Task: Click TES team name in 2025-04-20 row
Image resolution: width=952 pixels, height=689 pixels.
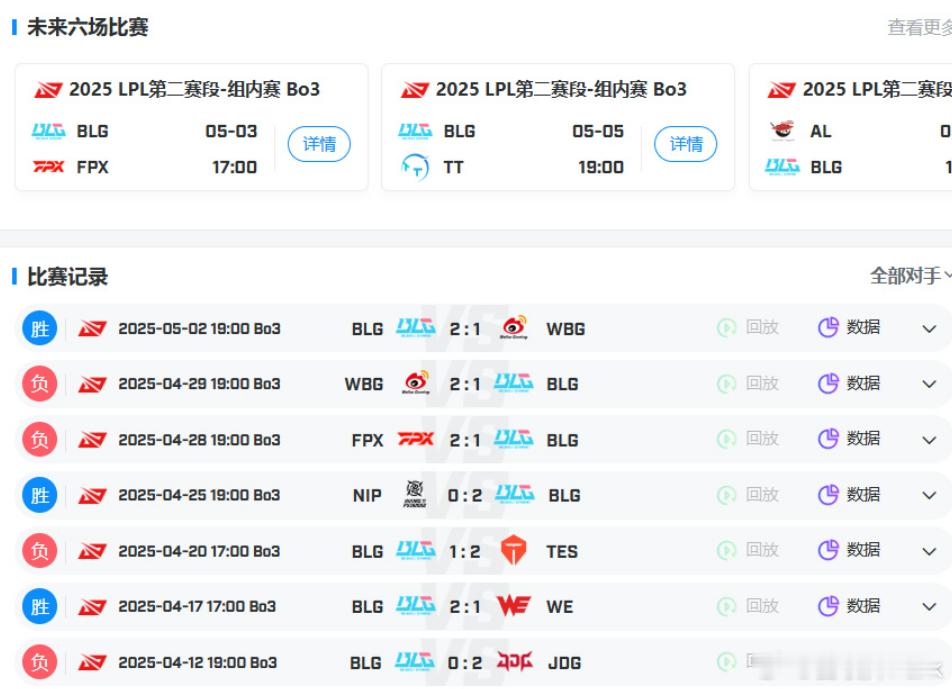Action: tap(562, 551)
